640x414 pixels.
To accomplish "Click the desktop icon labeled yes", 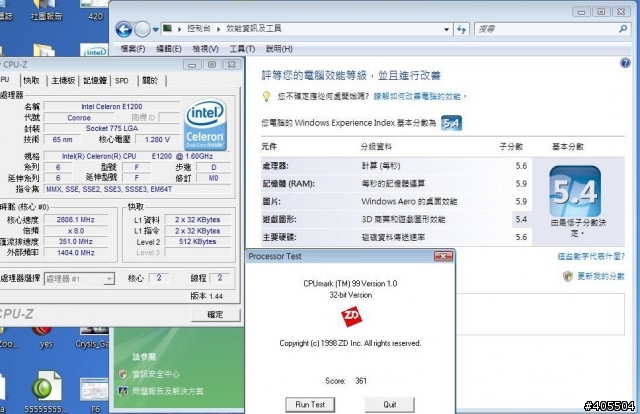I will tap(46, 338).
